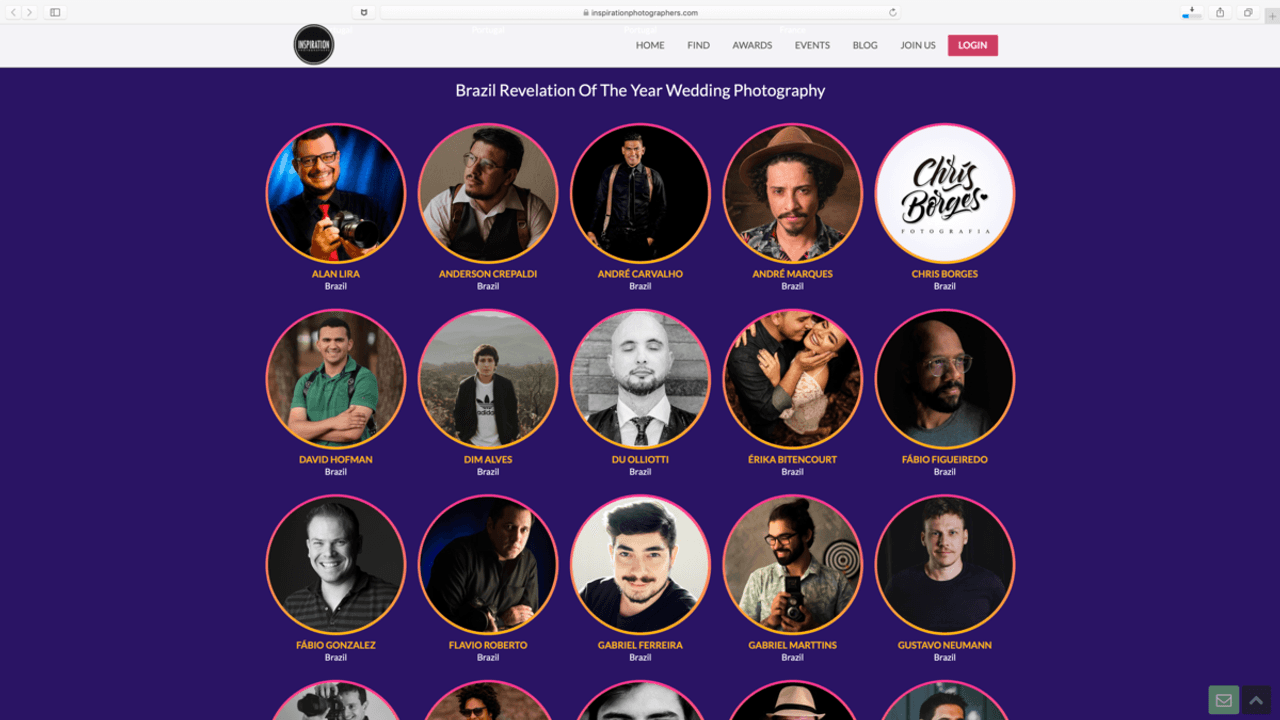Open the FIND menu item

tap(699, 45)
